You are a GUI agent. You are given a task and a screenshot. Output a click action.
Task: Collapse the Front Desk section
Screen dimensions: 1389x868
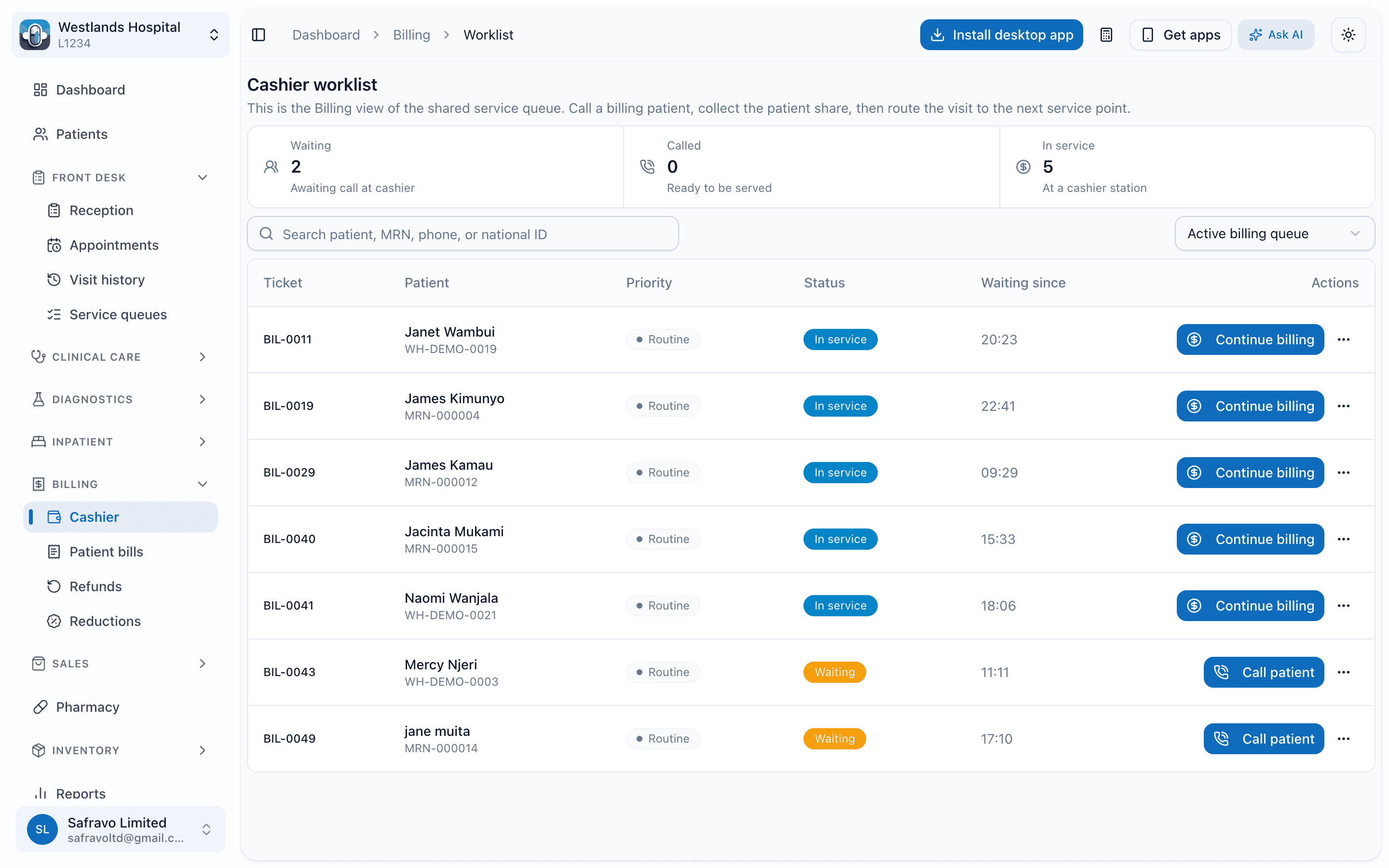point(121,177)
